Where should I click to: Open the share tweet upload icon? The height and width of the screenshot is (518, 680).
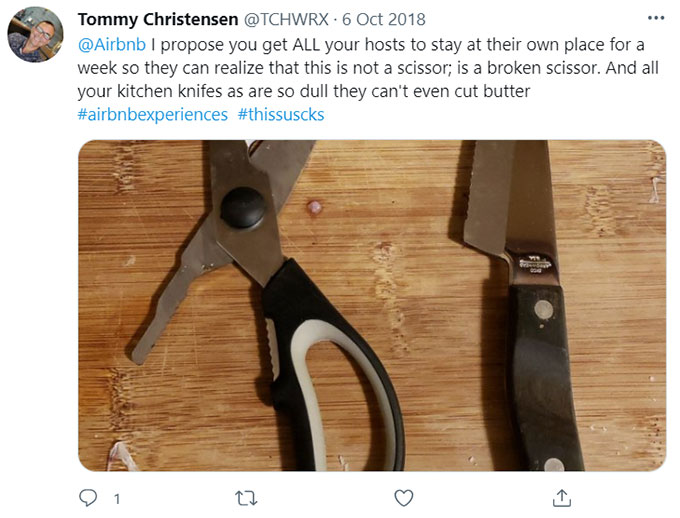562,498
